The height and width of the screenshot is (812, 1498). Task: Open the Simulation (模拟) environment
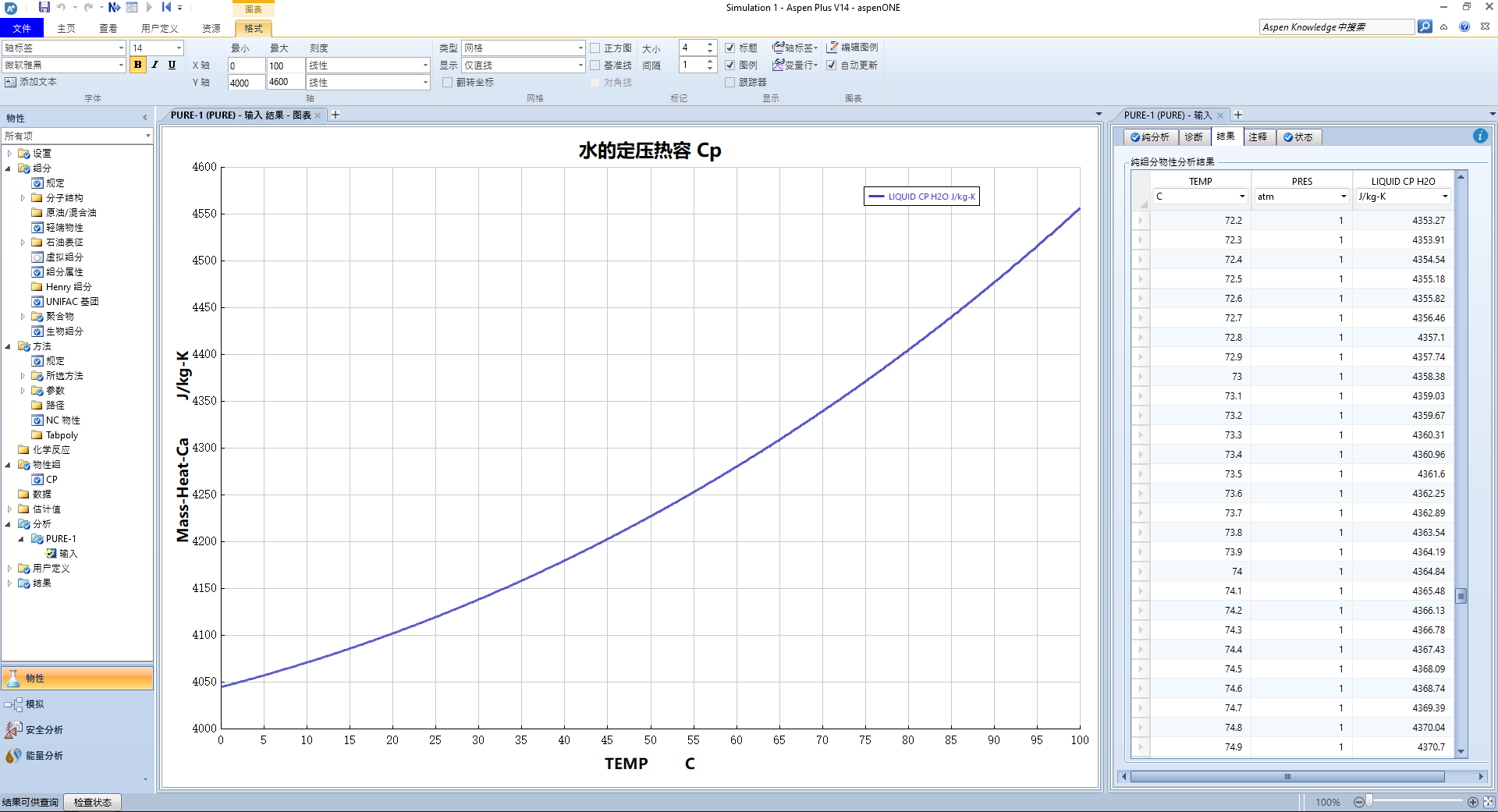77,704
